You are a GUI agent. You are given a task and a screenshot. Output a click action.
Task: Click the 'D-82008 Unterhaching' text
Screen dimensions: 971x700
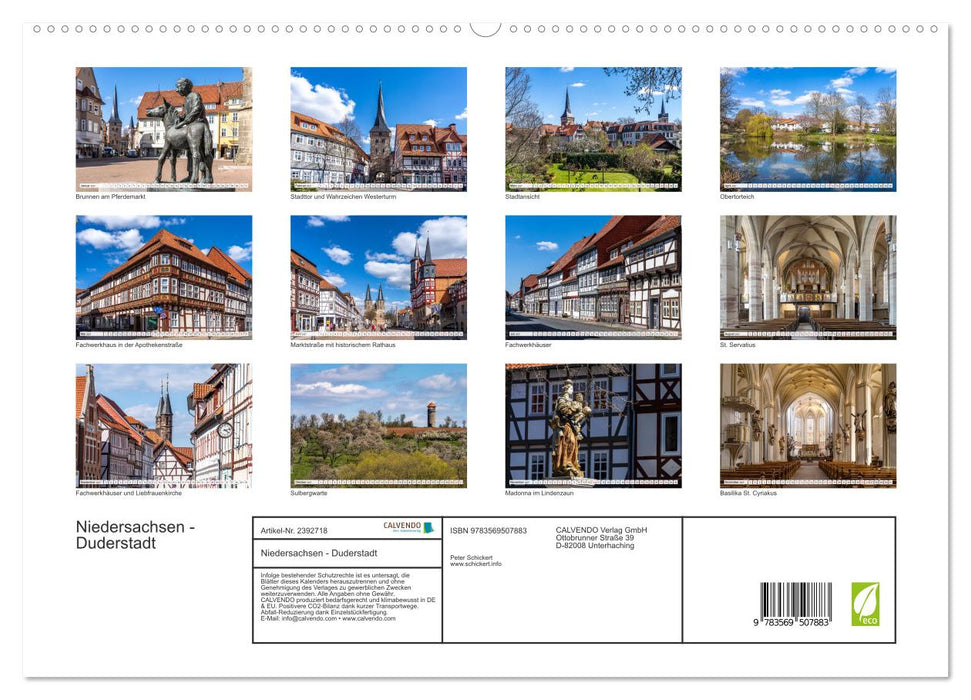(594, 546)
